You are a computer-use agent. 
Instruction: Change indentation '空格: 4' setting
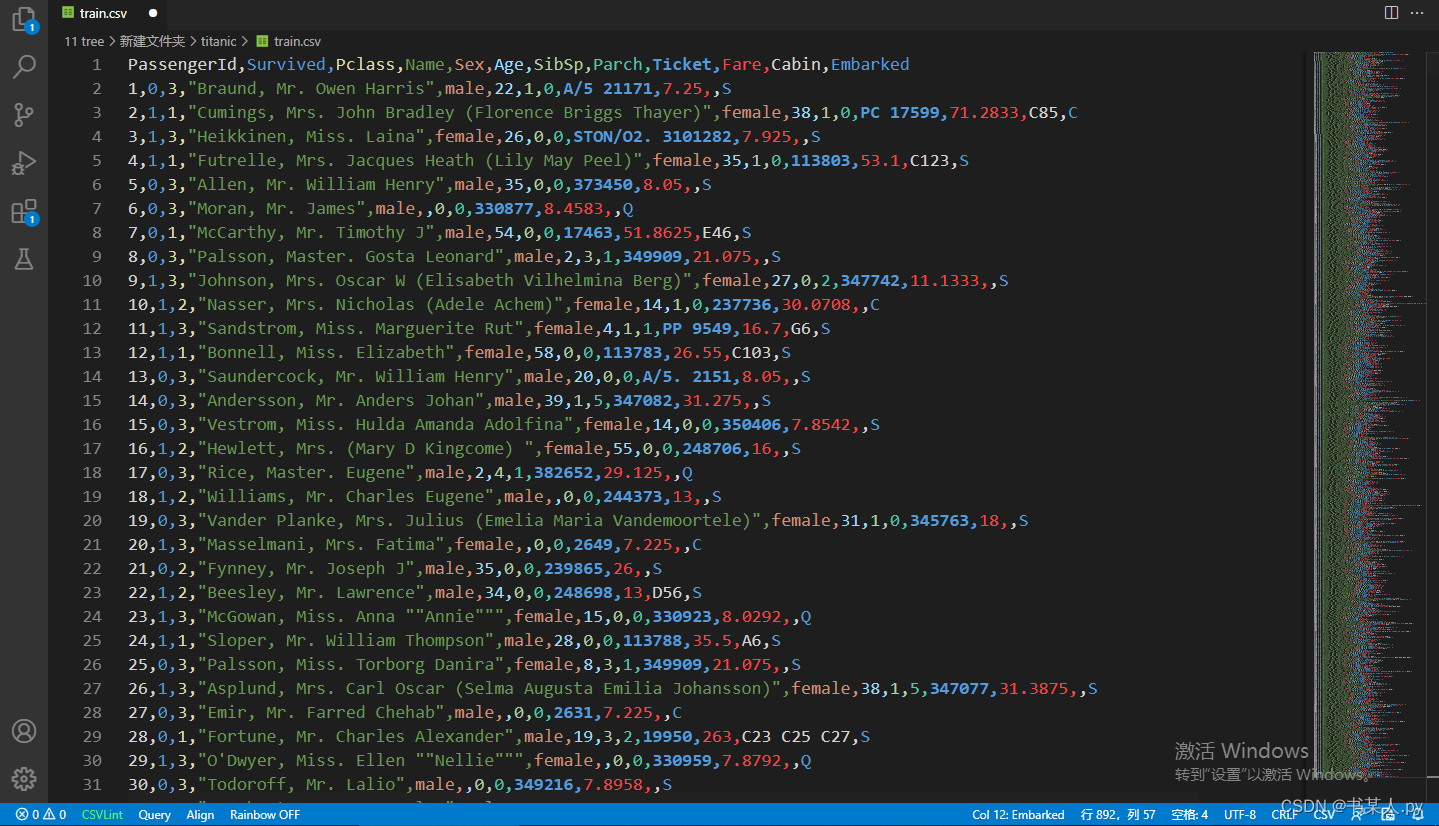pyautogui.click(x=1190, y=815)
